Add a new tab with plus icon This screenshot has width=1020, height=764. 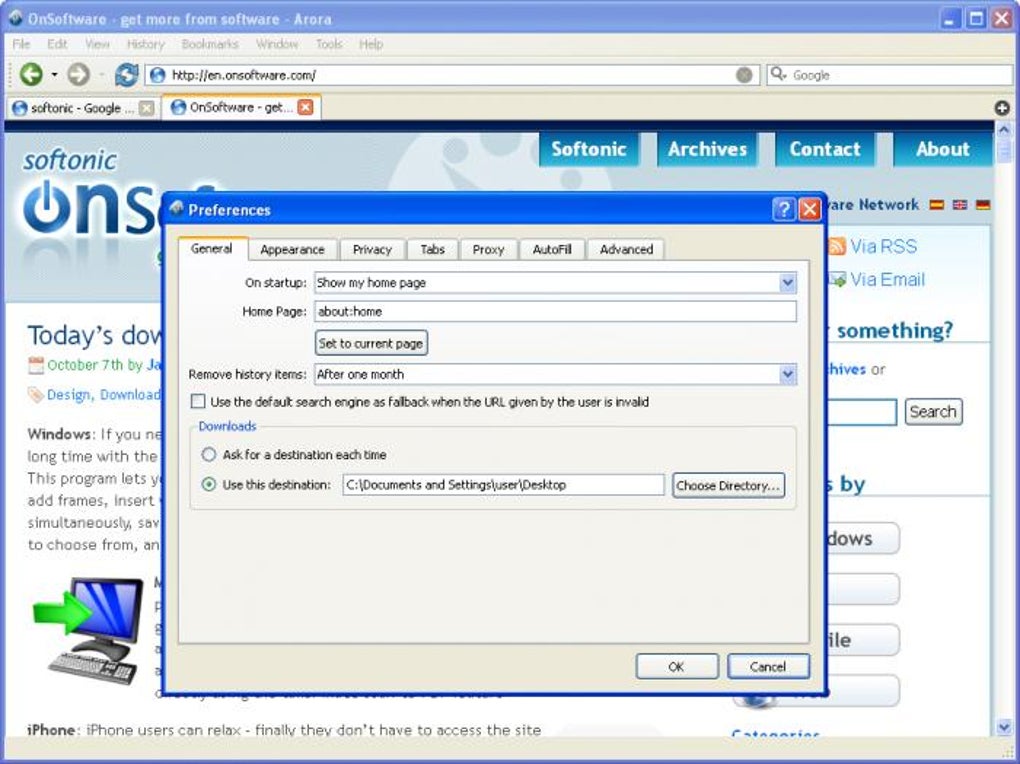click(x=1002, y=108)
